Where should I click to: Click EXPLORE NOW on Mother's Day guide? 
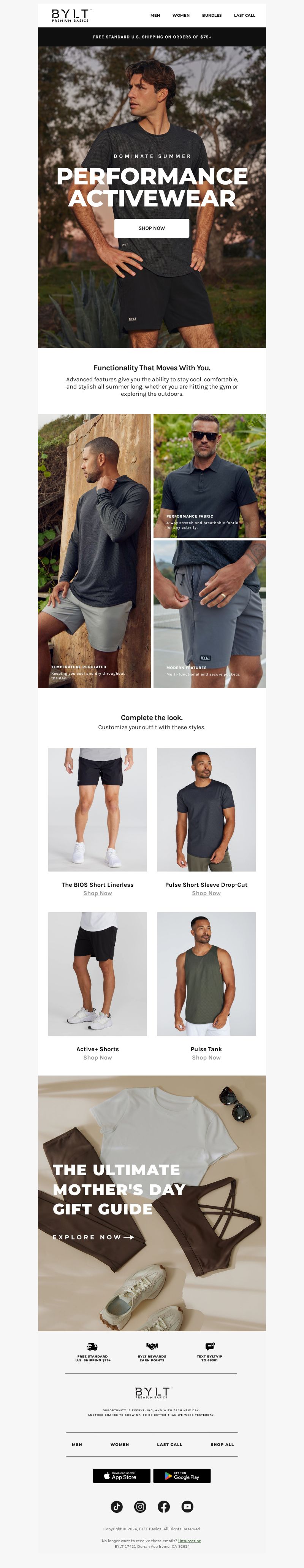pos(93,1237)
